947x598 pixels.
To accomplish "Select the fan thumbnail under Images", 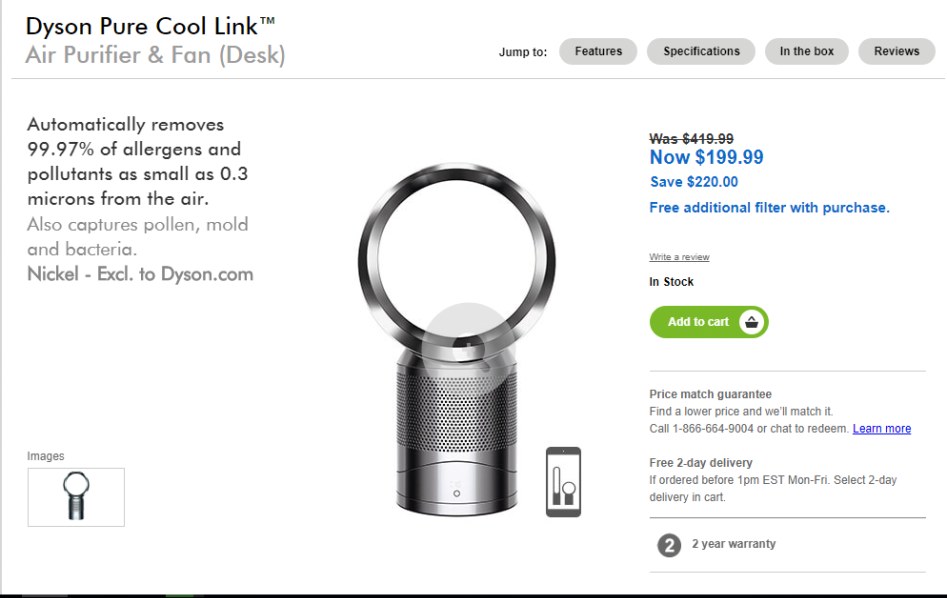I will tap(76, 497).
